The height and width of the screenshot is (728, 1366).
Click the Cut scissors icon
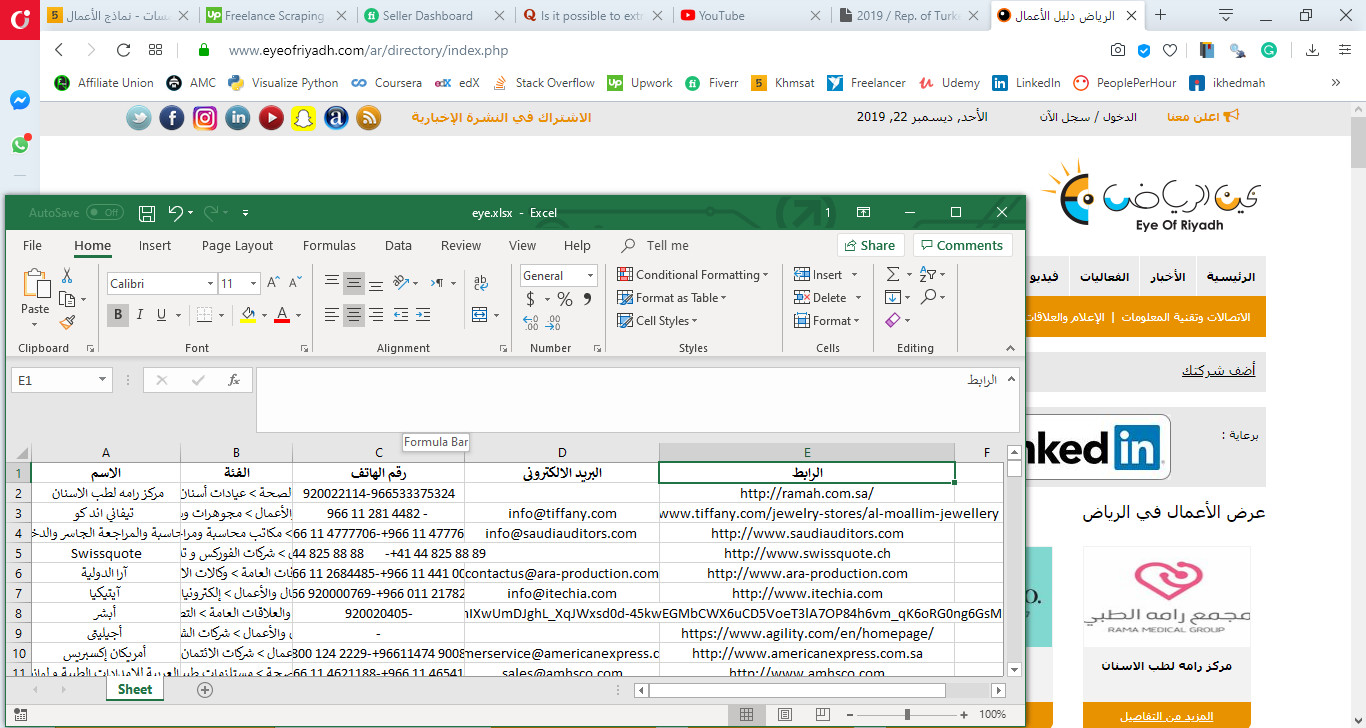point(67,276)
